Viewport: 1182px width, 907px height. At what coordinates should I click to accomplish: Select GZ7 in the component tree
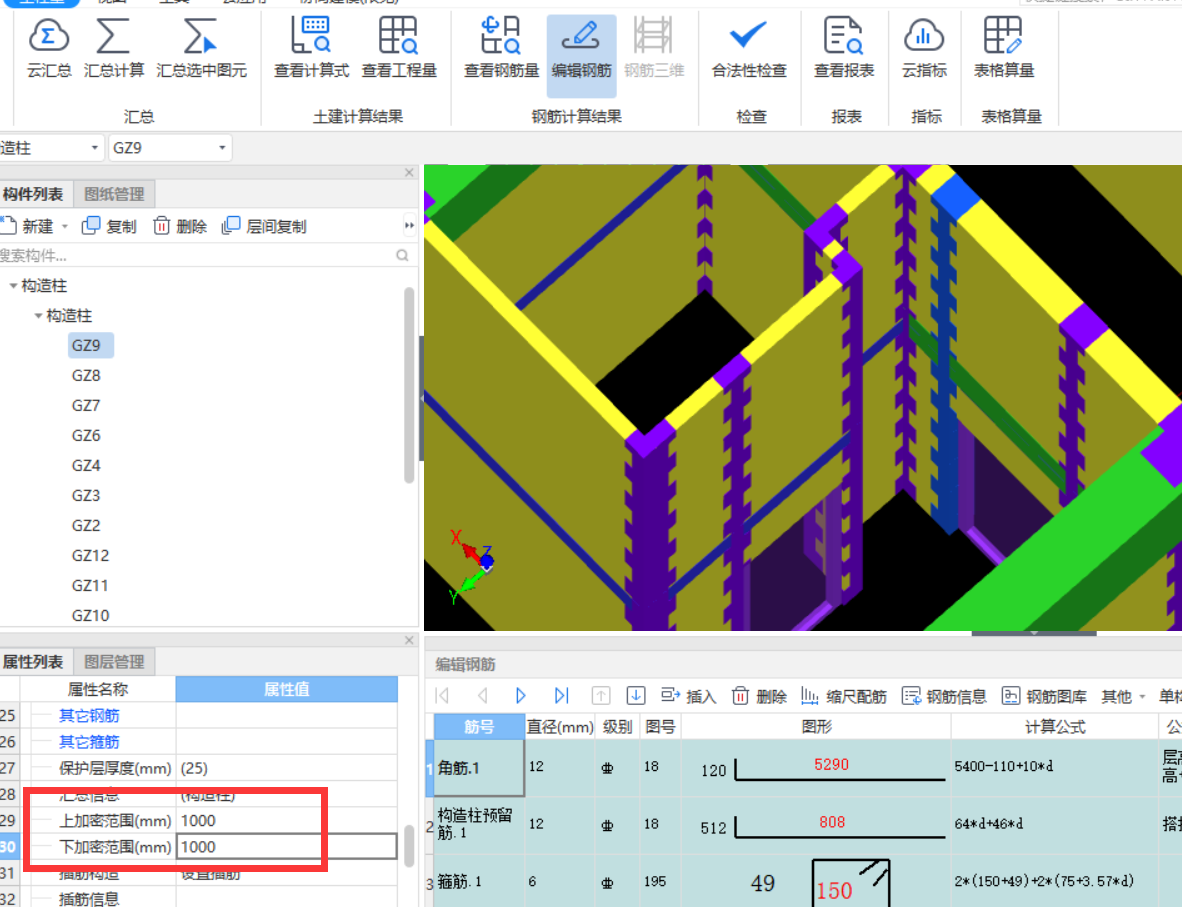point(86,406)
